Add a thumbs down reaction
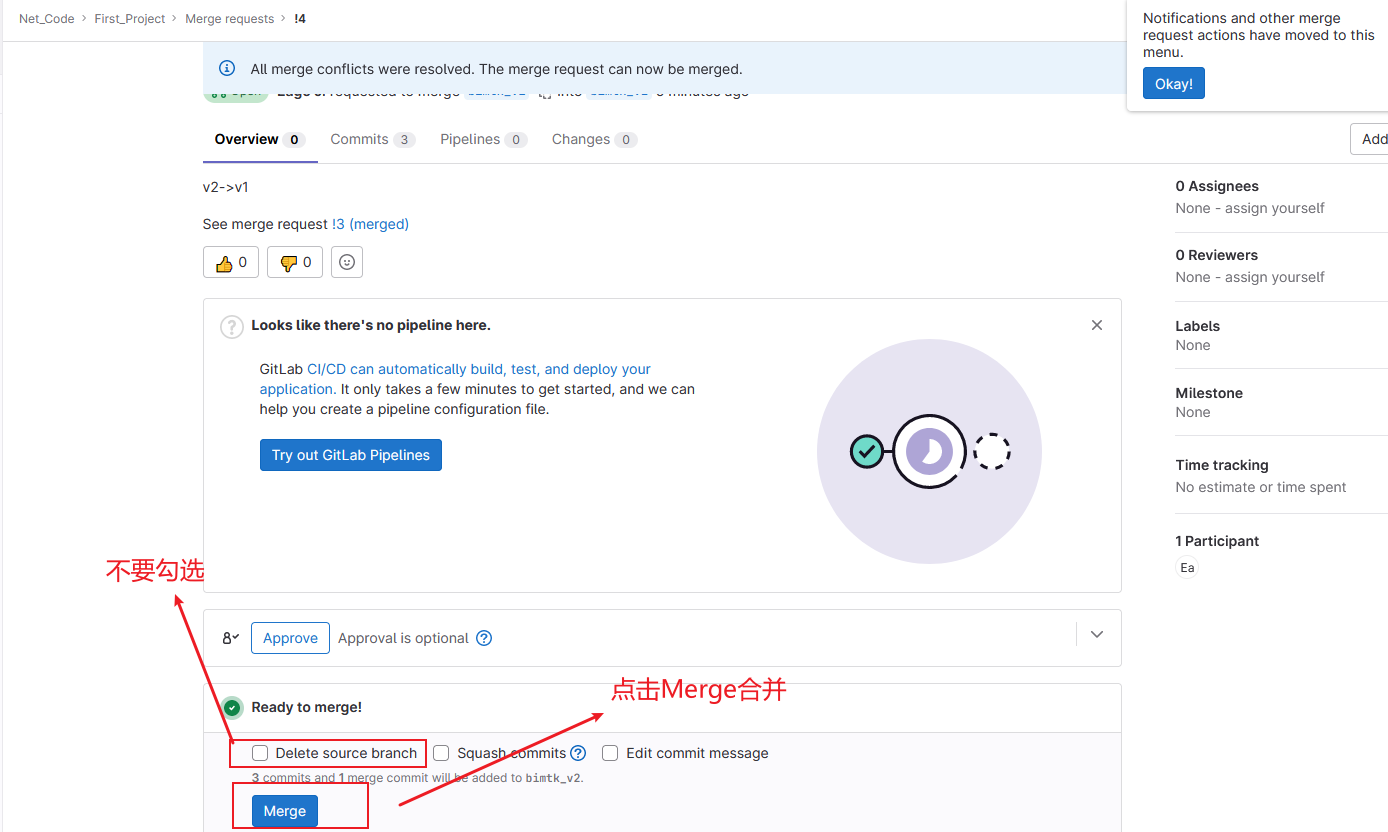The width and height of the screenshot is (1388, 832). click(295, 262)
